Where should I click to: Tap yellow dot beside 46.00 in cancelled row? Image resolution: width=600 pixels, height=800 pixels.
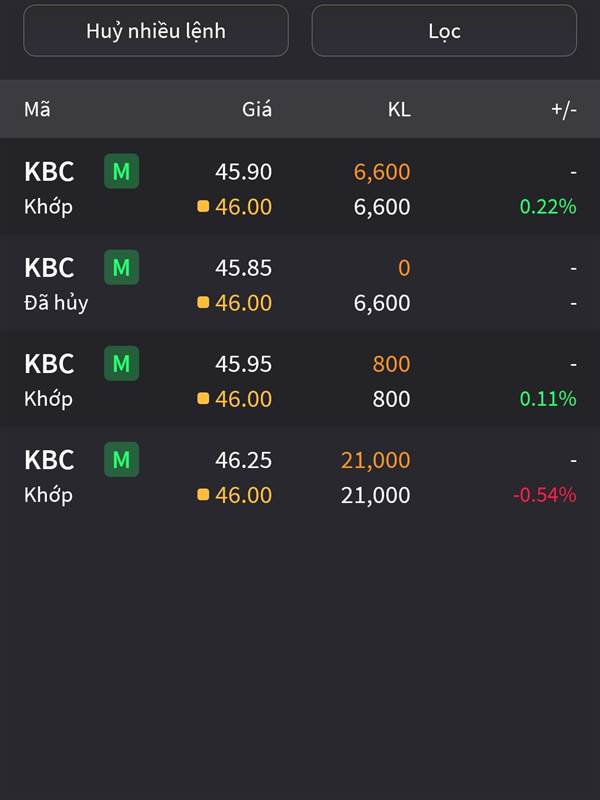203,303
